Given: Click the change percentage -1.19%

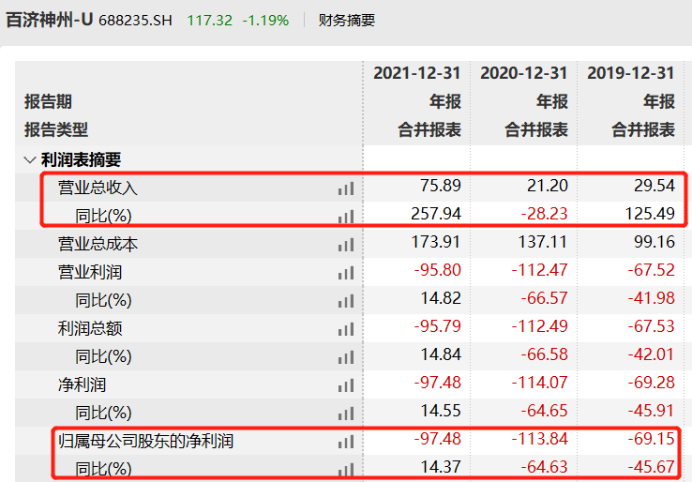Looking at the screenshot, I should (266, 21).
